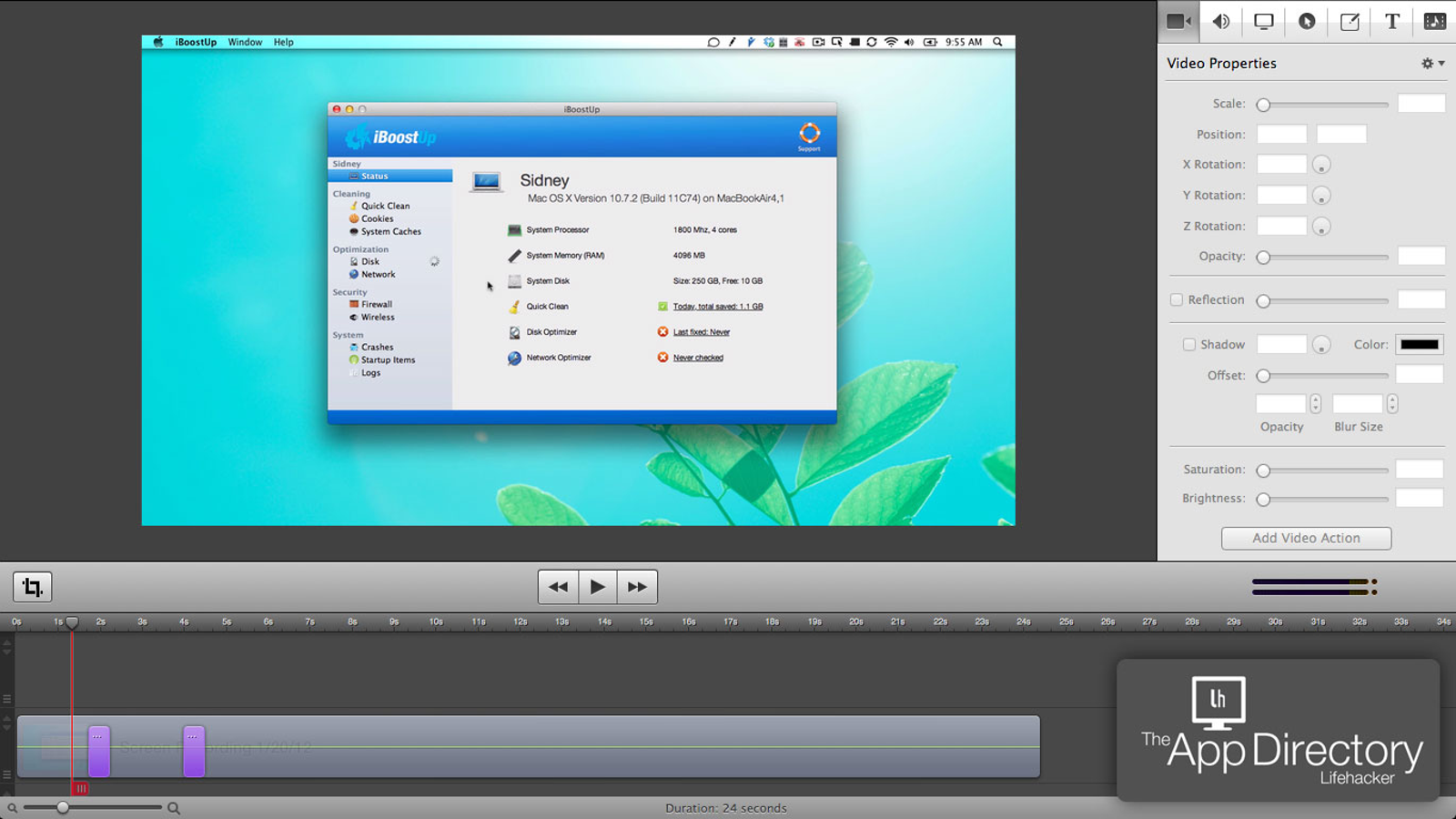Open the Video Properties camera tab
This screenshot has width=1456, height=819.
(x=1178, y=21)
